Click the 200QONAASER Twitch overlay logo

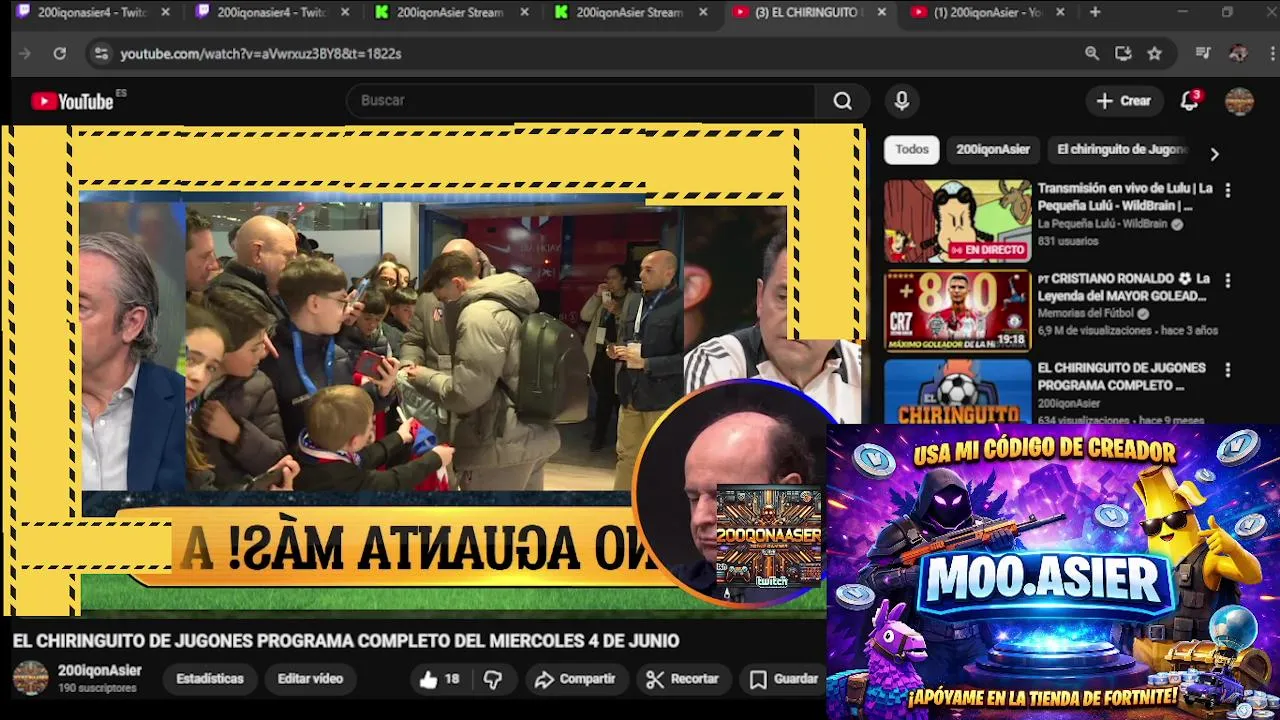[770, 538]
